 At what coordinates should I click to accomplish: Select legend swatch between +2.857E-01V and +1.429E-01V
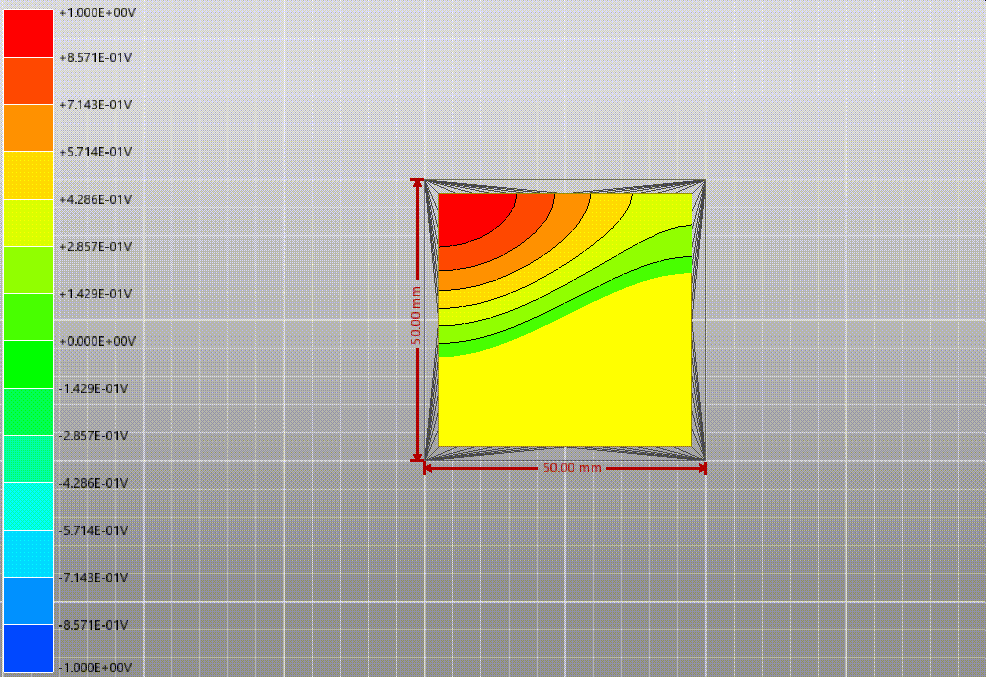pos(28,270)
